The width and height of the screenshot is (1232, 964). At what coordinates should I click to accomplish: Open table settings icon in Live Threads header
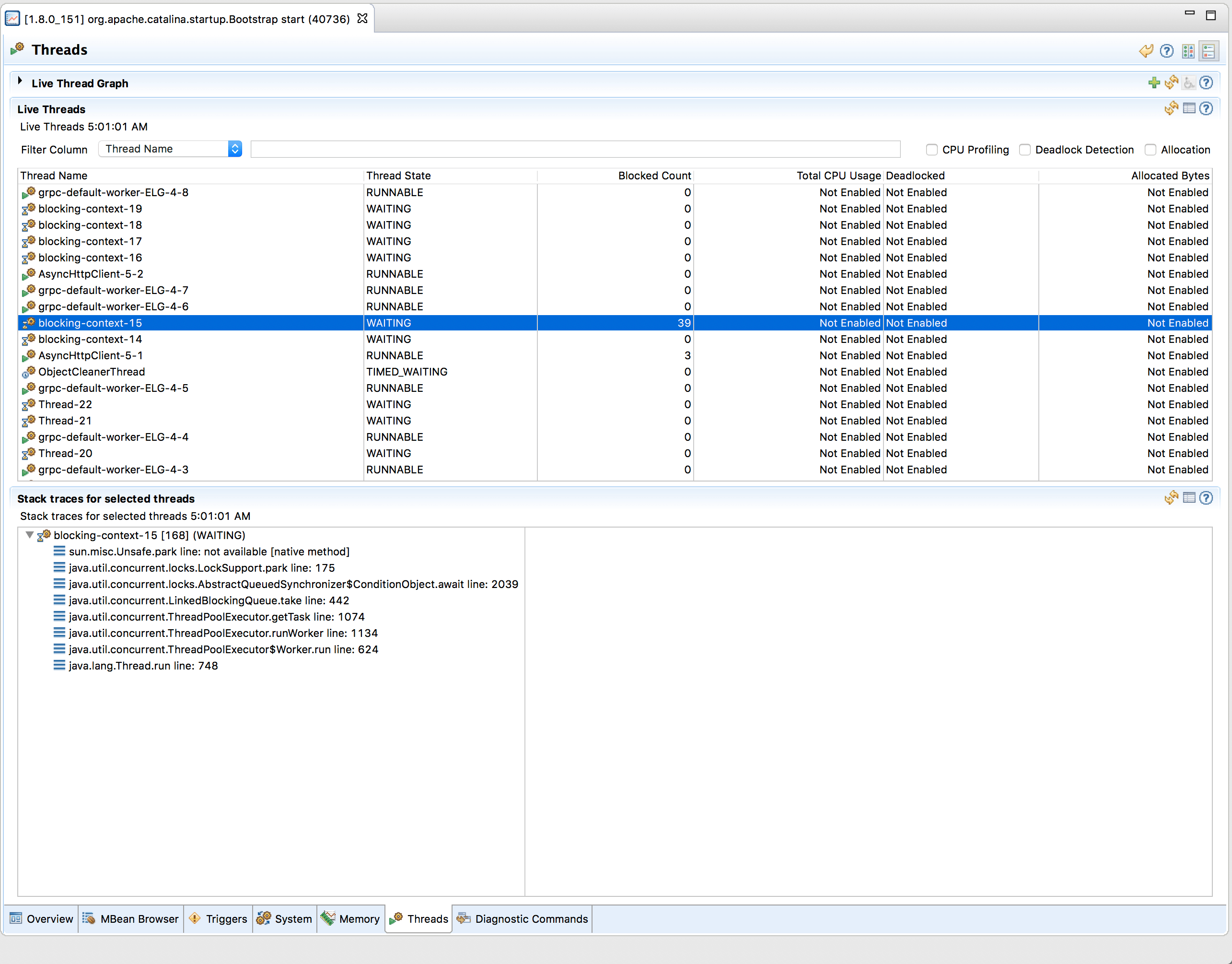coord(1188,108)
